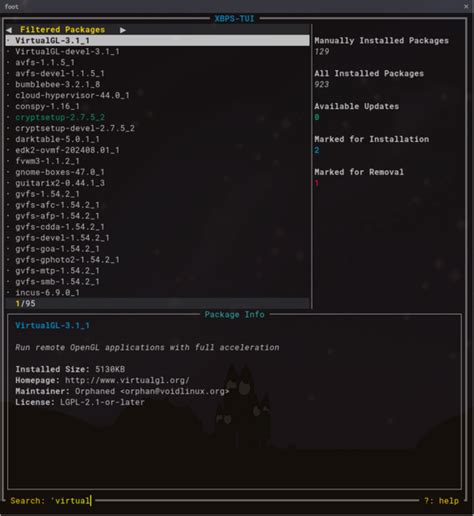Click the right arrow beside Filtered Packages
Image resolution: width=474 pixels, height=516 pixels.
click(x=123, y=30)
